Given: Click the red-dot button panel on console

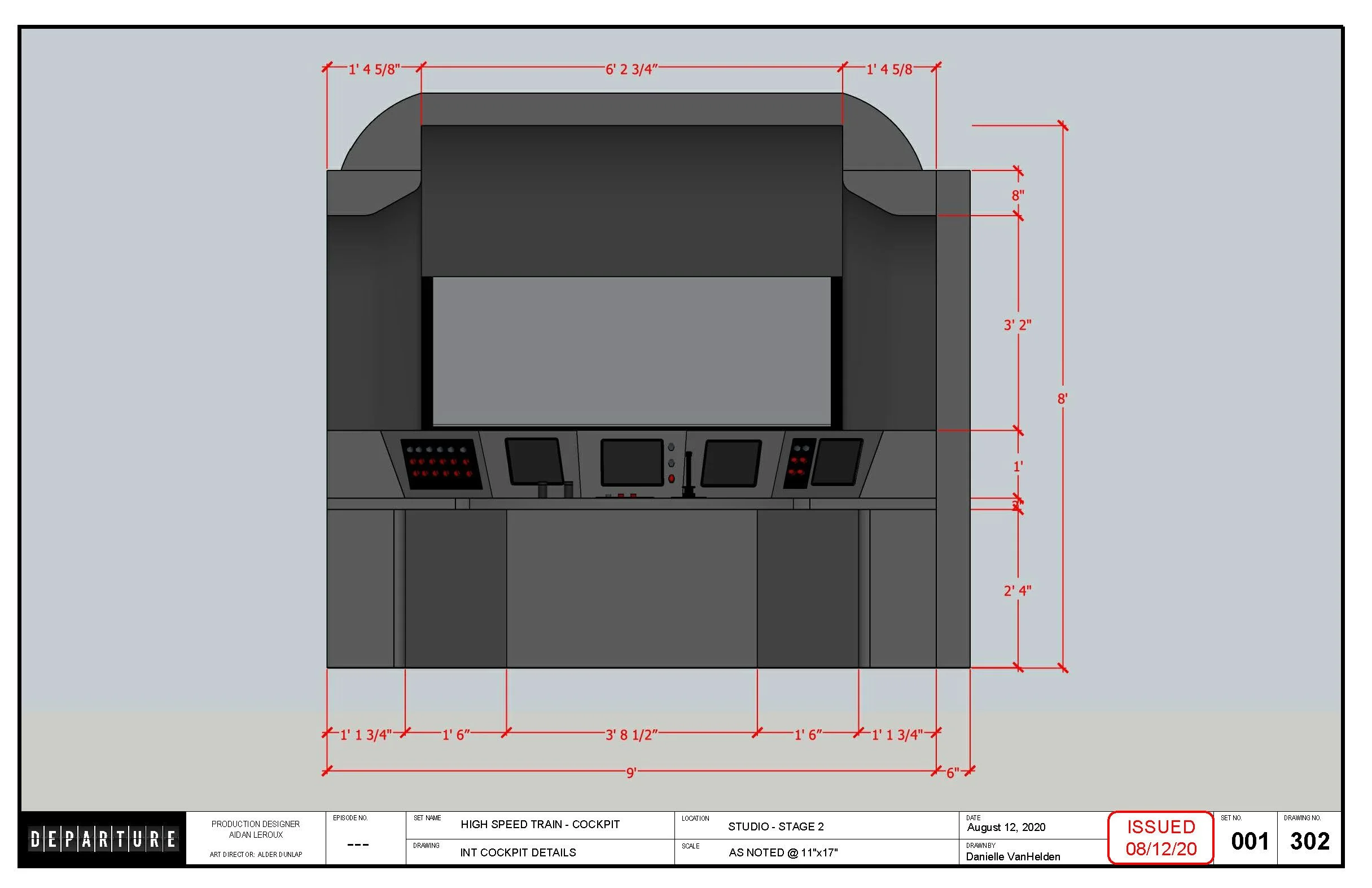Looking at the screenshot, I should (441, 464).
